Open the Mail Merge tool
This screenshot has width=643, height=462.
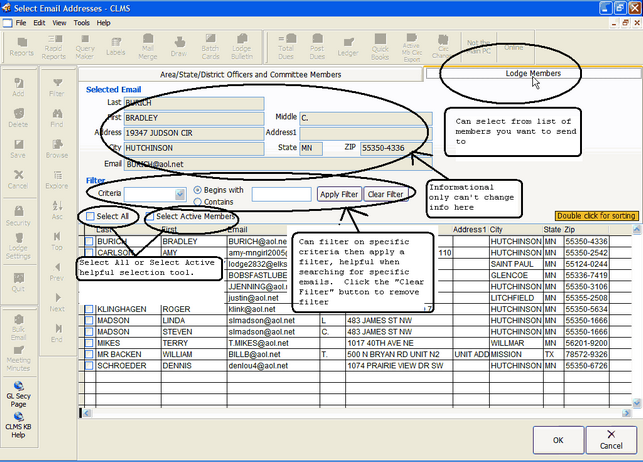148,47
